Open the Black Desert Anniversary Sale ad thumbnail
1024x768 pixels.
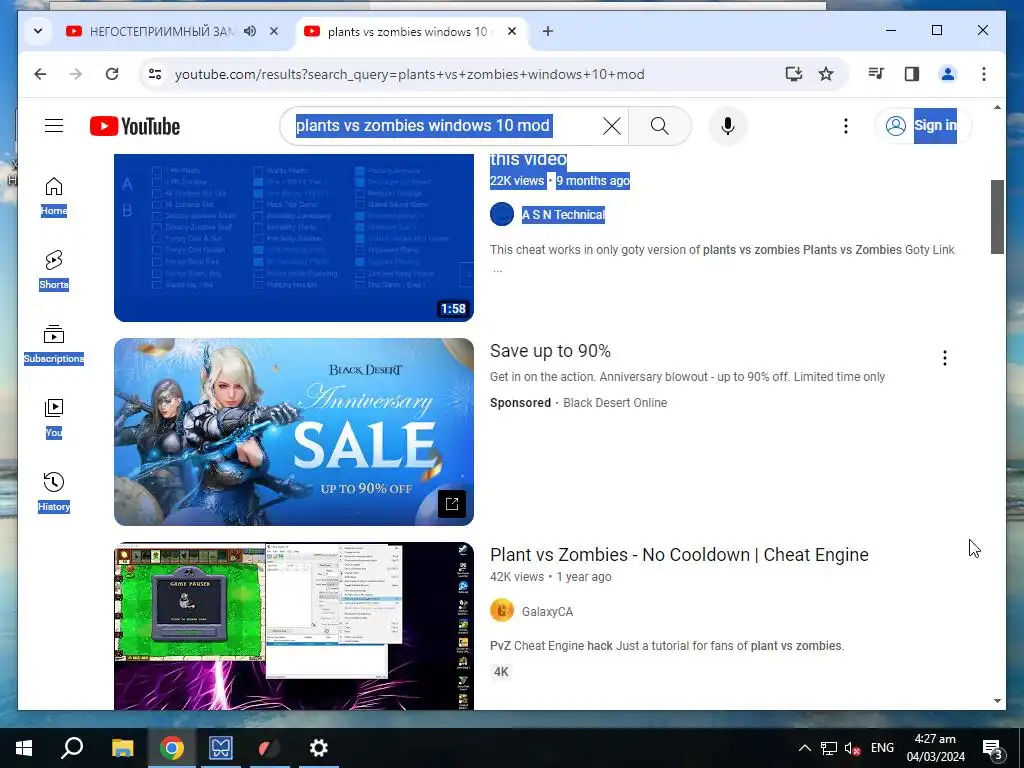click(293, 432)
